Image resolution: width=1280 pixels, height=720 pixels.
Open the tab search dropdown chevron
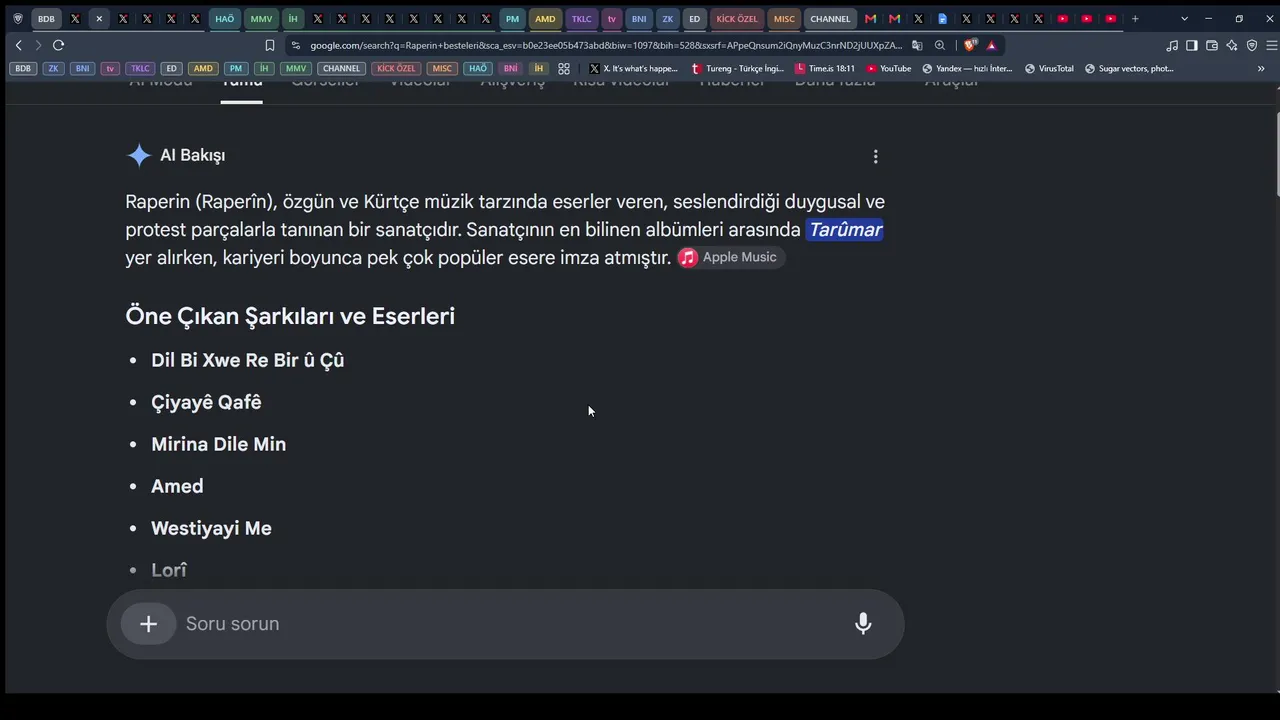pos(1184,18)
